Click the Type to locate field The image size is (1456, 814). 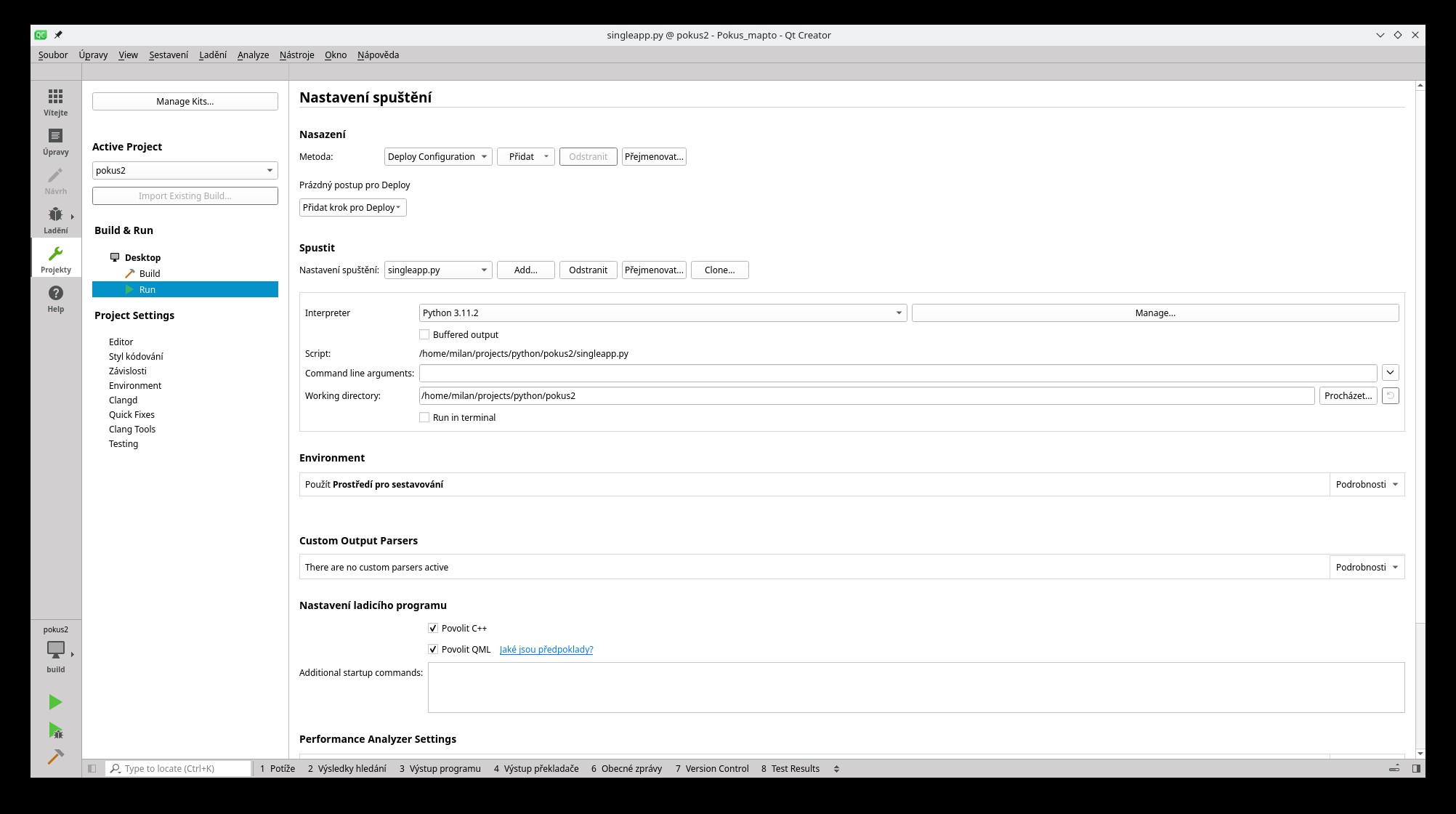tap(179, 768)
